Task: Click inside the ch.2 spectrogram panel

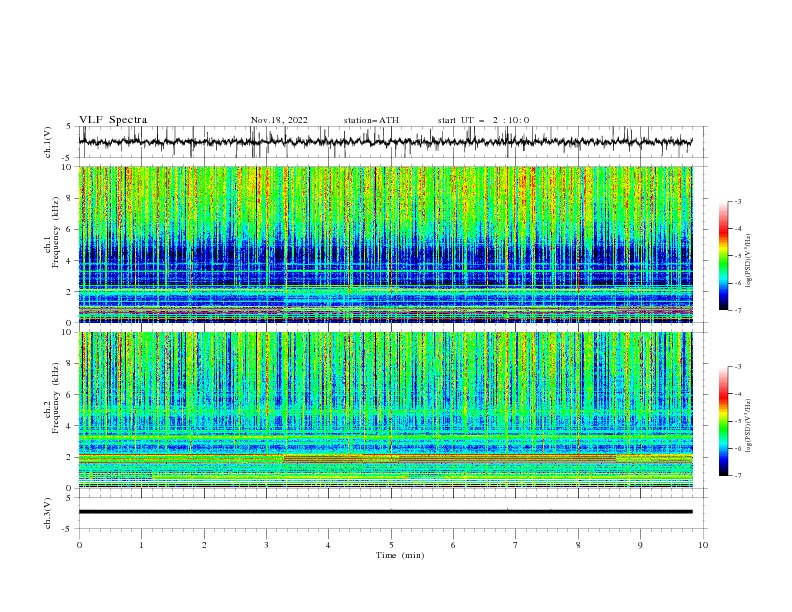Action: [x=385, y=410]
